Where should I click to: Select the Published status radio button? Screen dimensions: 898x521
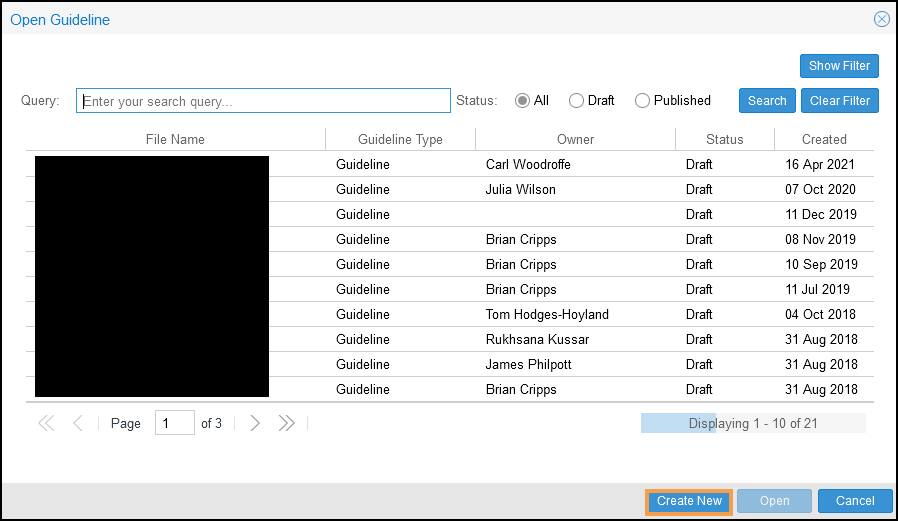642,100
